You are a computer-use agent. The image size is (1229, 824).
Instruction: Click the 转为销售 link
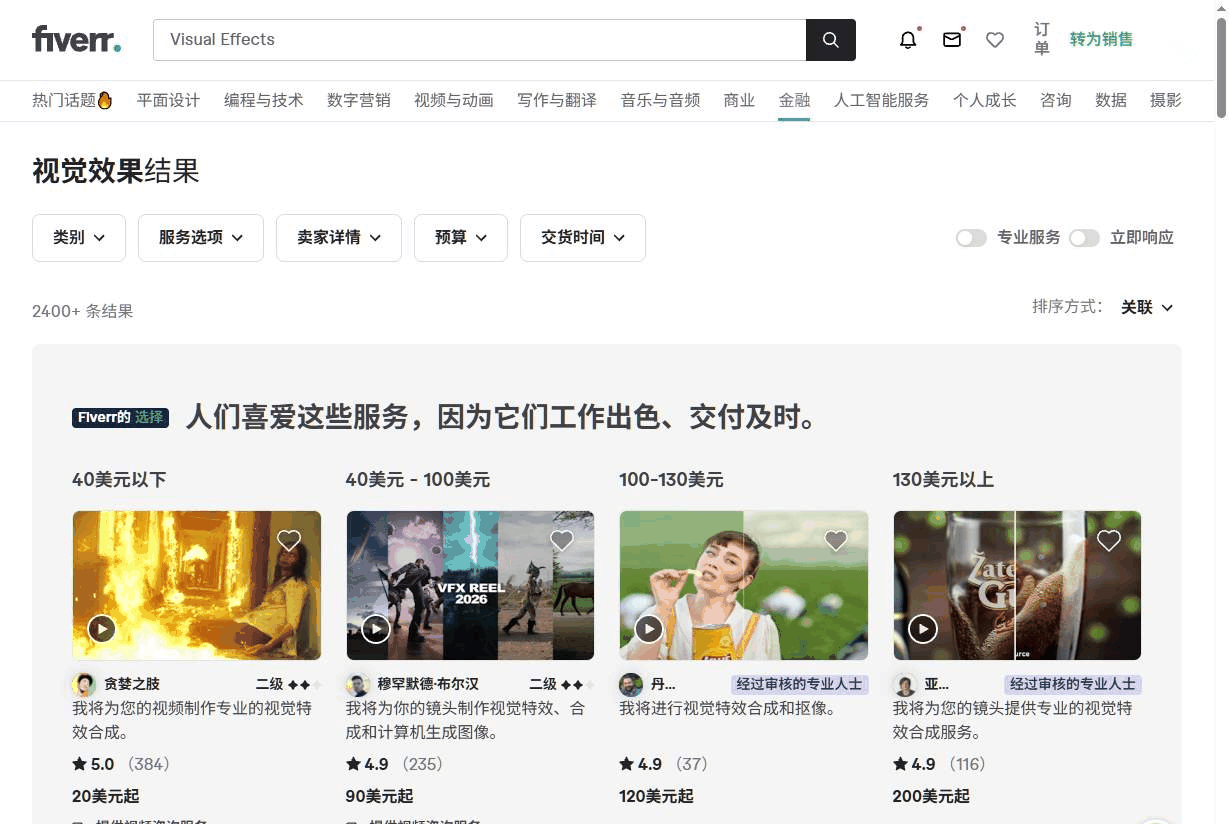pos(1101,40)
